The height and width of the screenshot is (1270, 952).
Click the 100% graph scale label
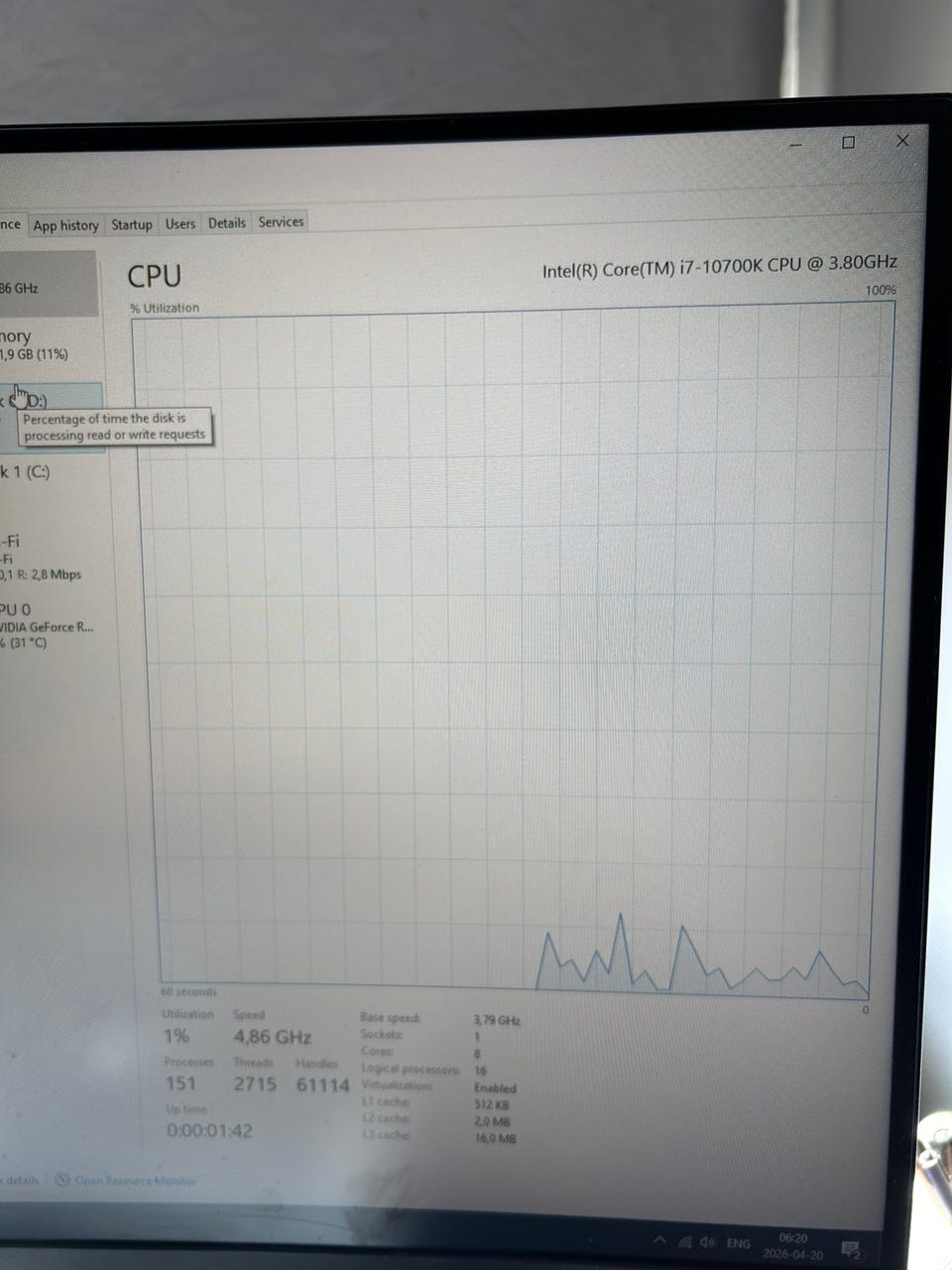[881, 291]
